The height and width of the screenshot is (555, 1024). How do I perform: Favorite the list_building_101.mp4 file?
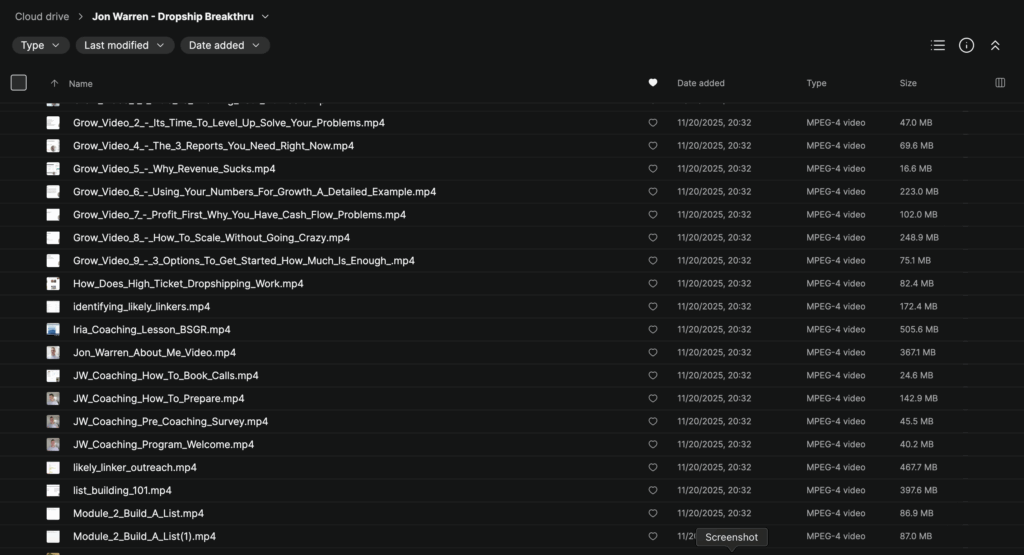(653, 491)
